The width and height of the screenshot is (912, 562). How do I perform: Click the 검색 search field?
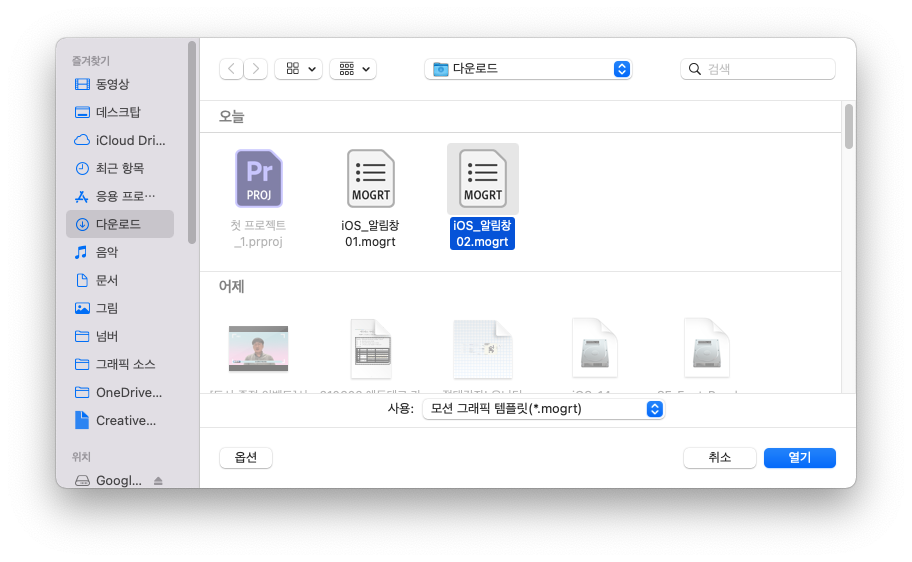tap(758, 69)
